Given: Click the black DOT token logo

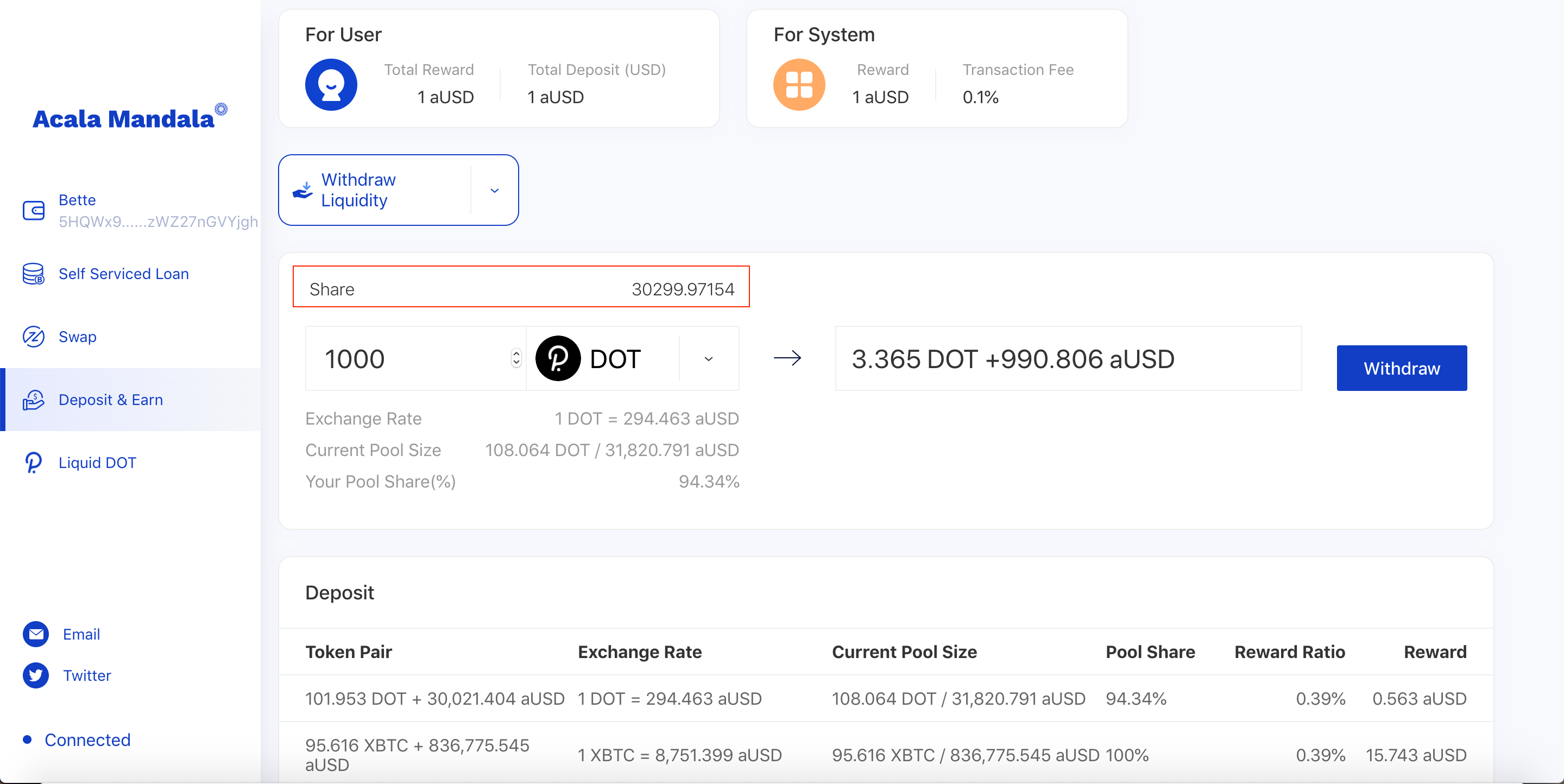Looking at the screenshot, I should coord(558,359).
